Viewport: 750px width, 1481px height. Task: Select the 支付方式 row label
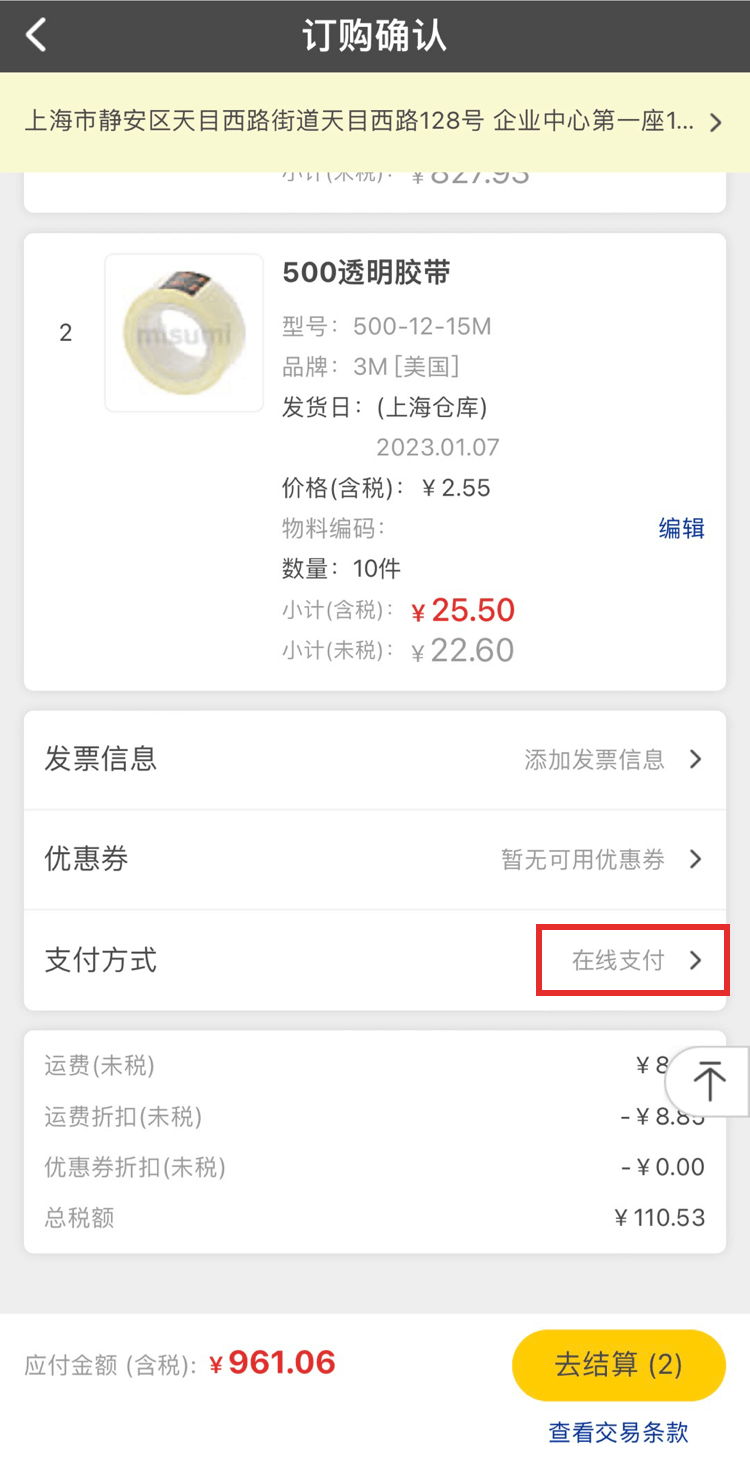coord(101,960)
